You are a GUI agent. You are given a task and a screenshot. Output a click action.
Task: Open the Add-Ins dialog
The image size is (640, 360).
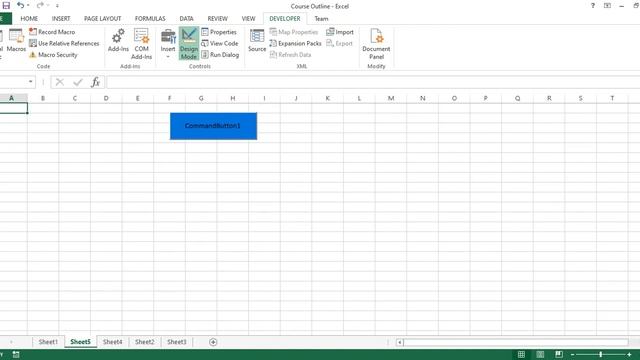pos(118,41)
